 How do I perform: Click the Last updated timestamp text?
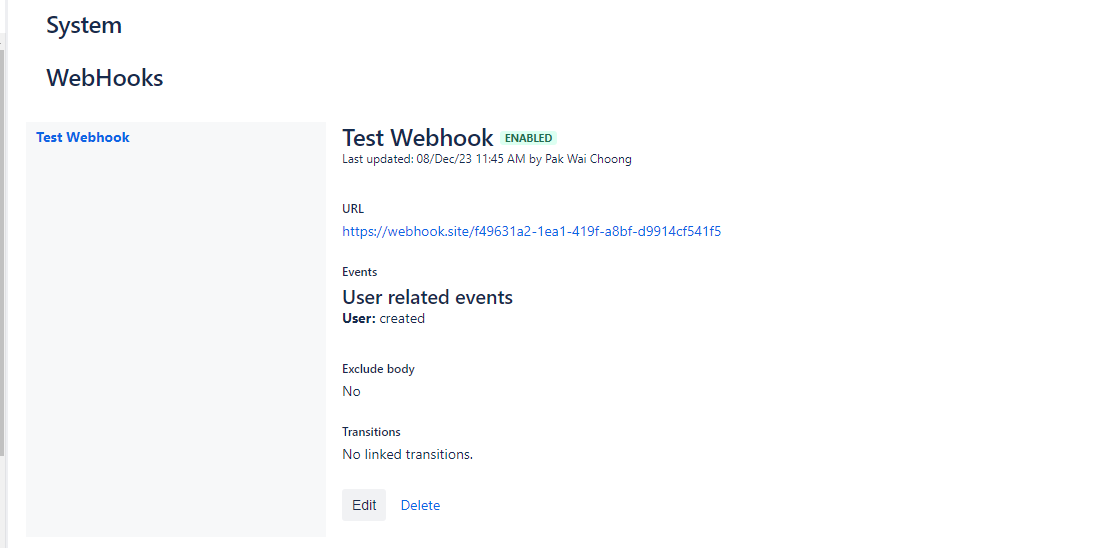point(434,159)
